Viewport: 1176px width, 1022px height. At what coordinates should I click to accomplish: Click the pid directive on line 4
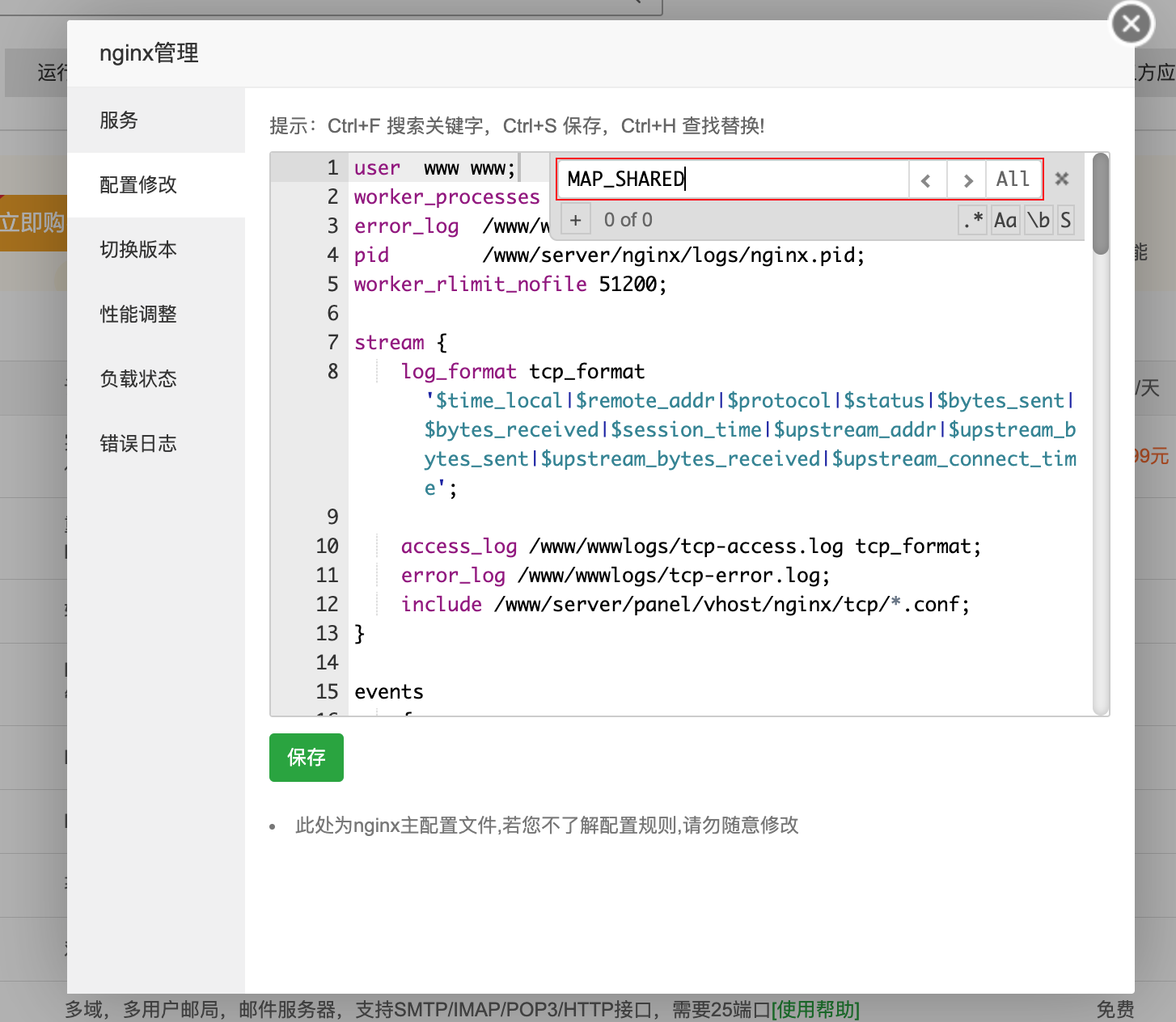click(x=610, y=255)
